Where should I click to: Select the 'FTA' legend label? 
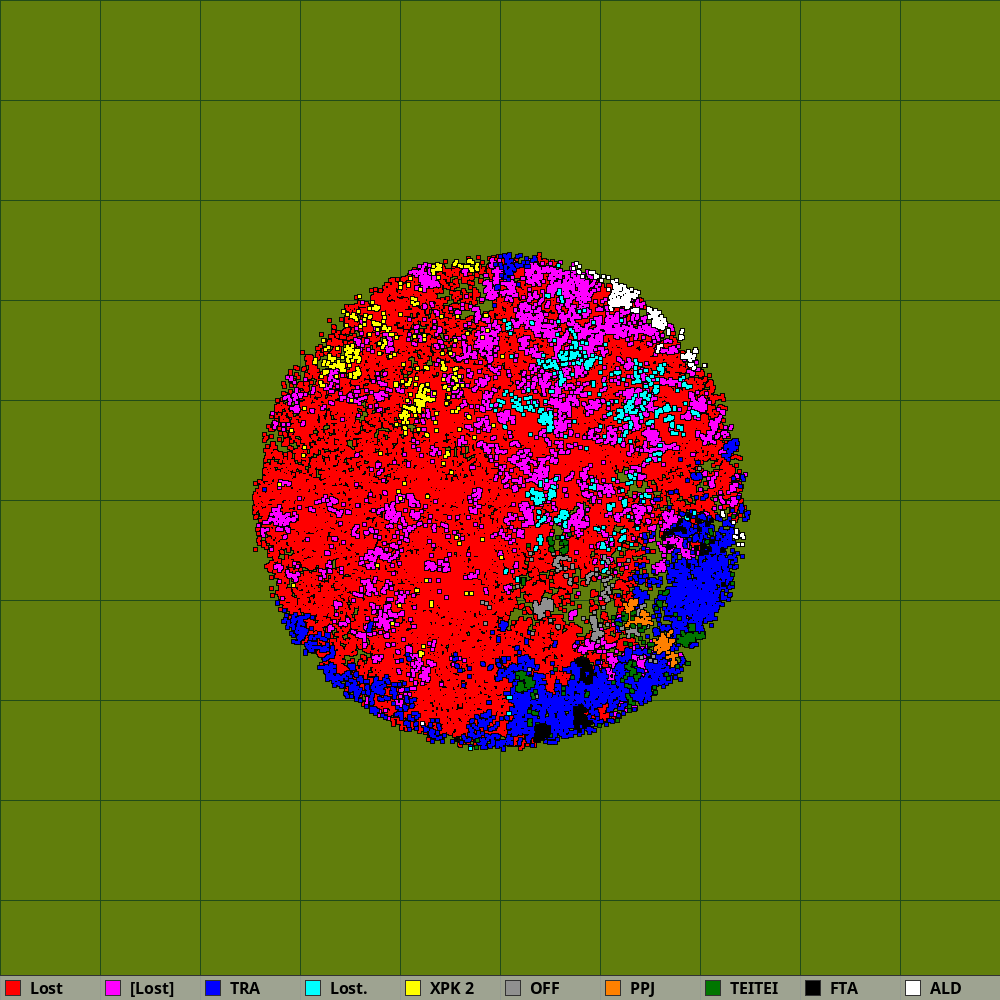844,988
